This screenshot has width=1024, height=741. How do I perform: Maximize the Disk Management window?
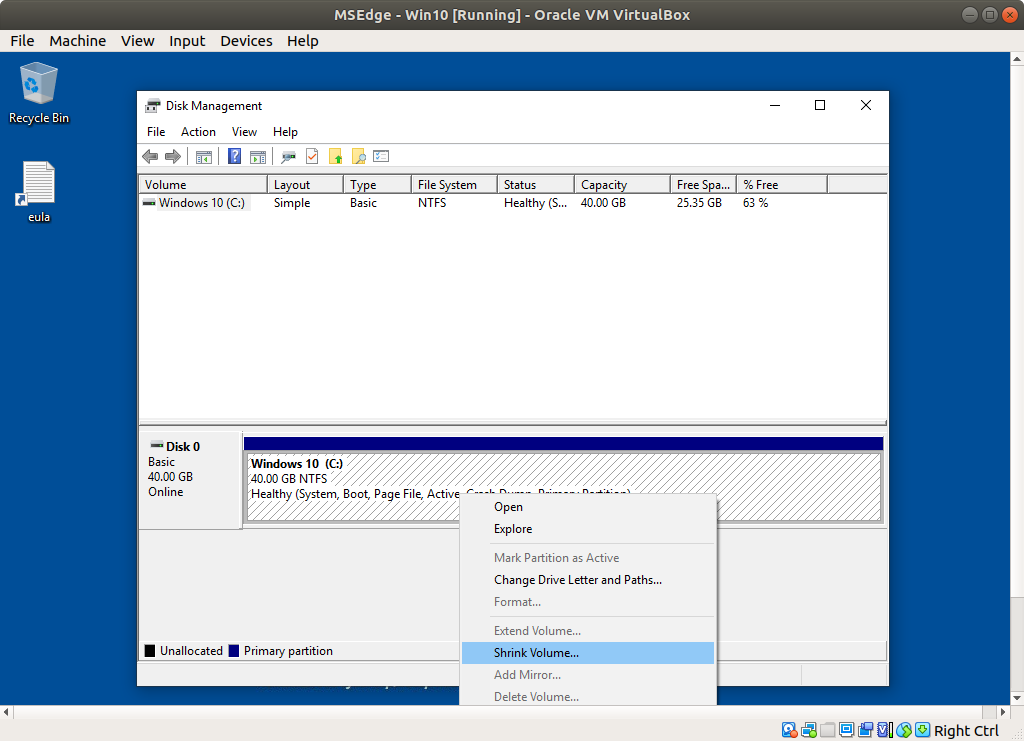(x=820, y=105)
